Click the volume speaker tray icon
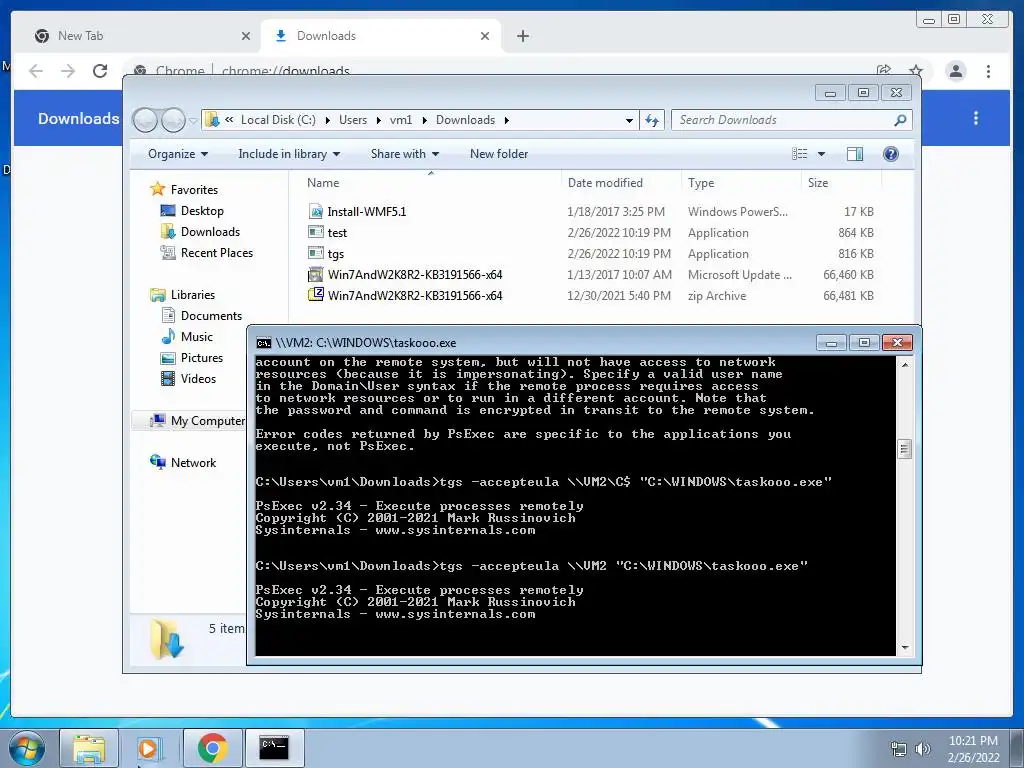1024x768 pixels. pos(922,749)
